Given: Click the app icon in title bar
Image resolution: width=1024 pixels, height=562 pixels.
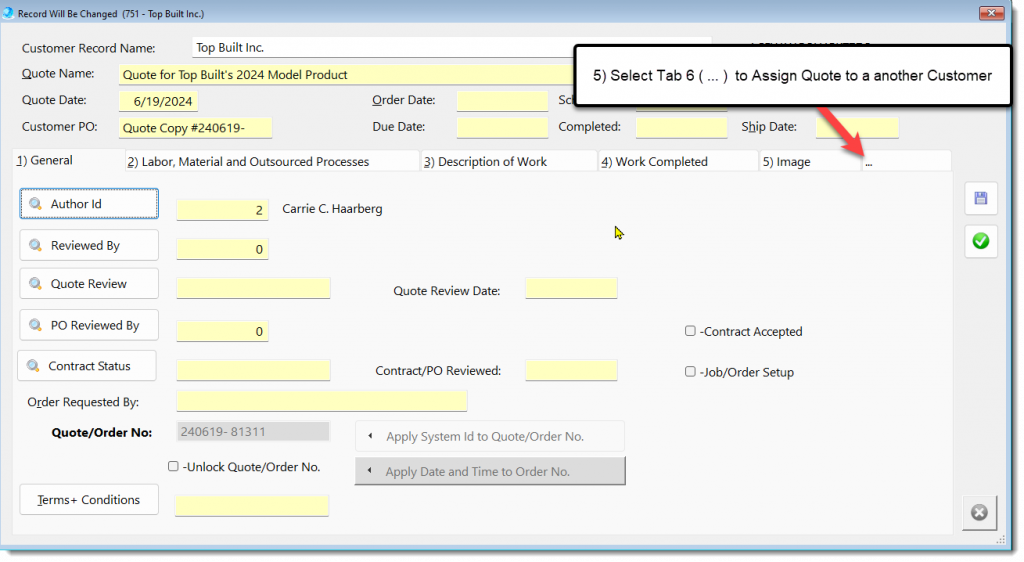Looking at the screenshot, I should click(x=8, y=13).
